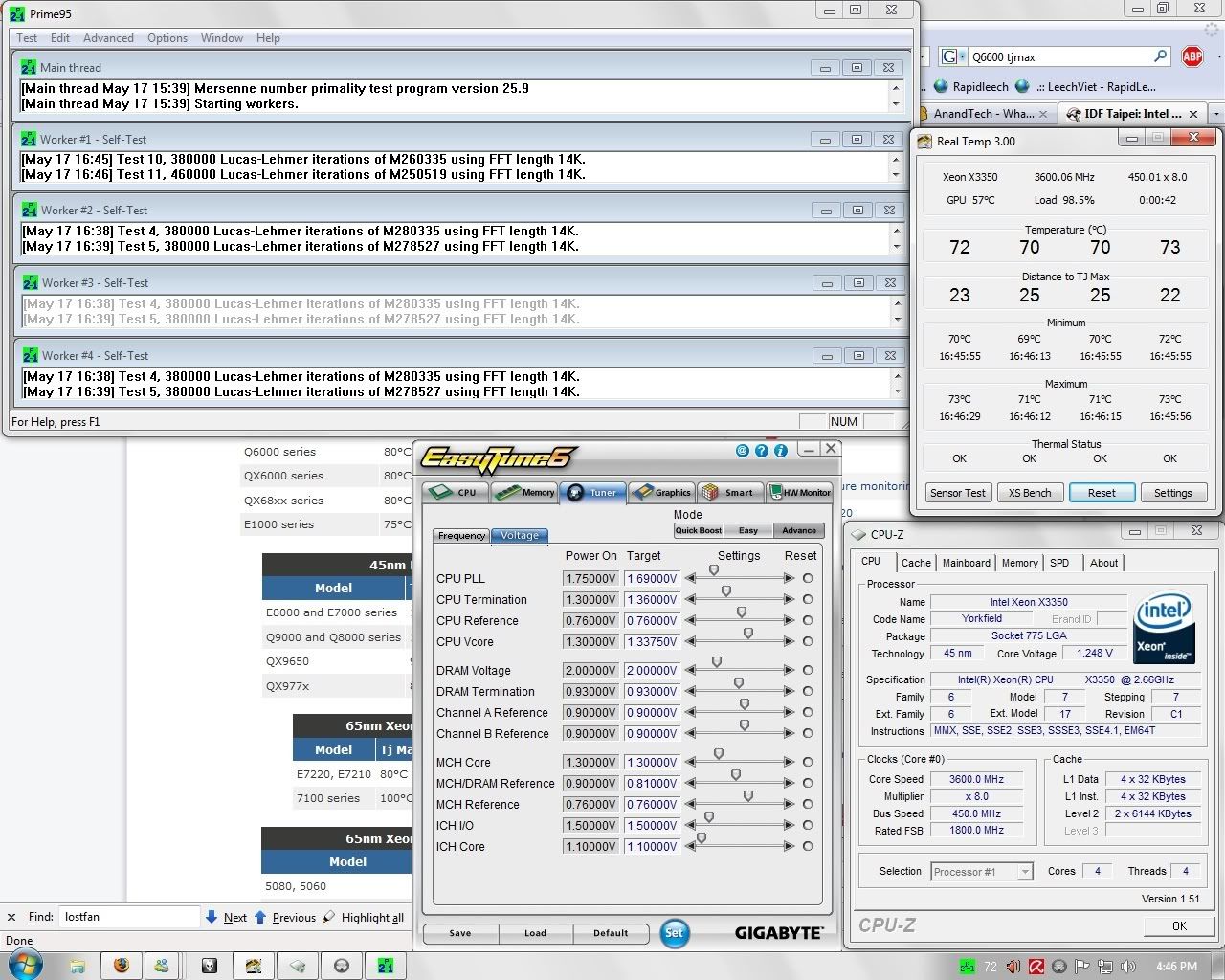This screenshot has height=980, width=1225.
Task: Open the Advanced menu in Prime95
Action: pos(108,38)
